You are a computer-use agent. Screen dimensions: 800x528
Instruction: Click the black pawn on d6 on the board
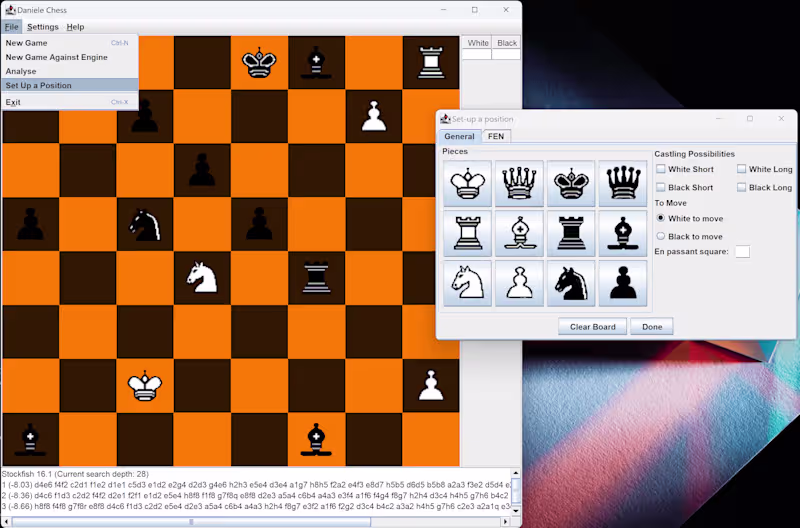click(x=202, y=170)
